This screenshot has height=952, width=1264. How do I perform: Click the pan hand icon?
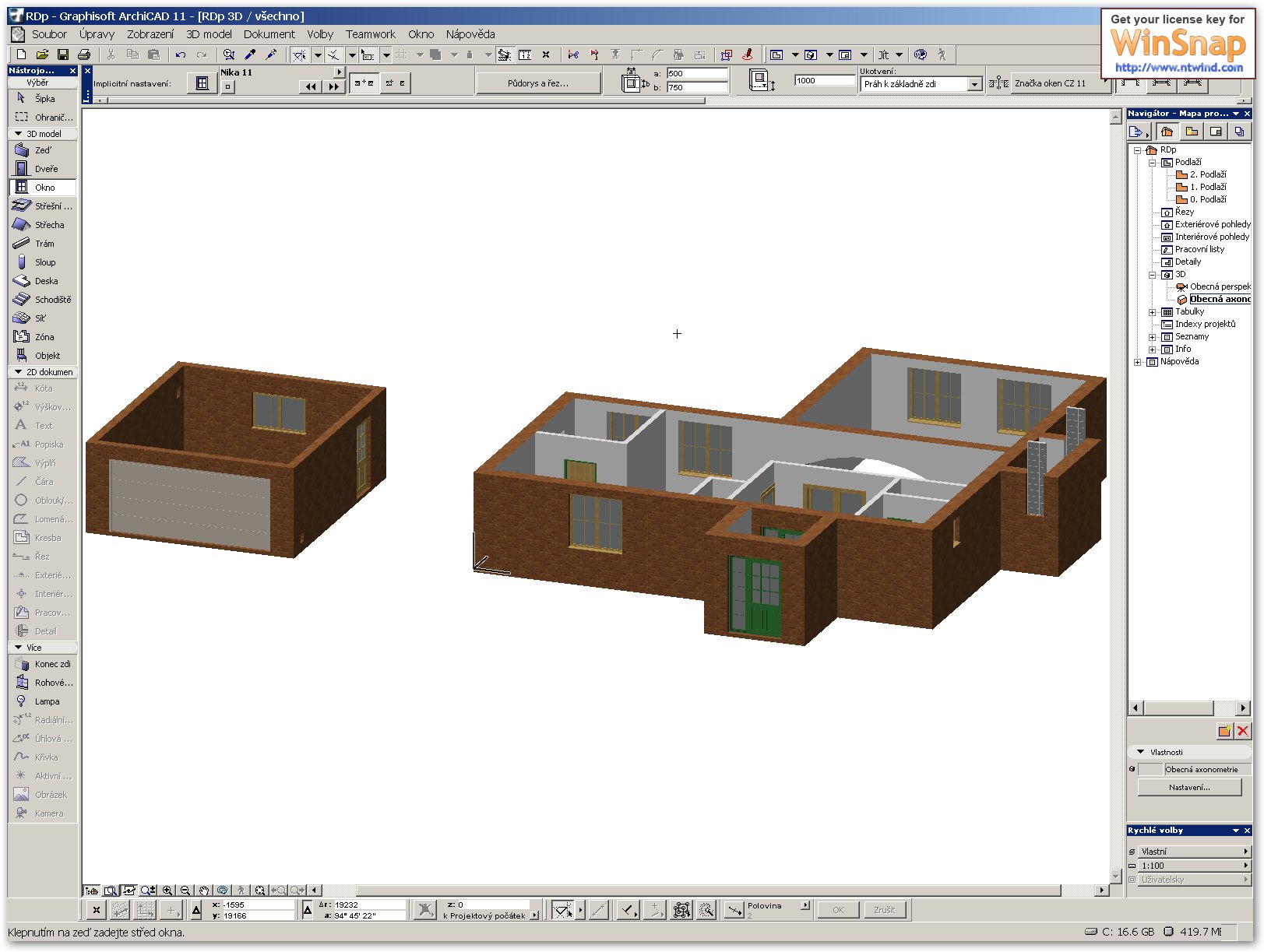(204, 890)
